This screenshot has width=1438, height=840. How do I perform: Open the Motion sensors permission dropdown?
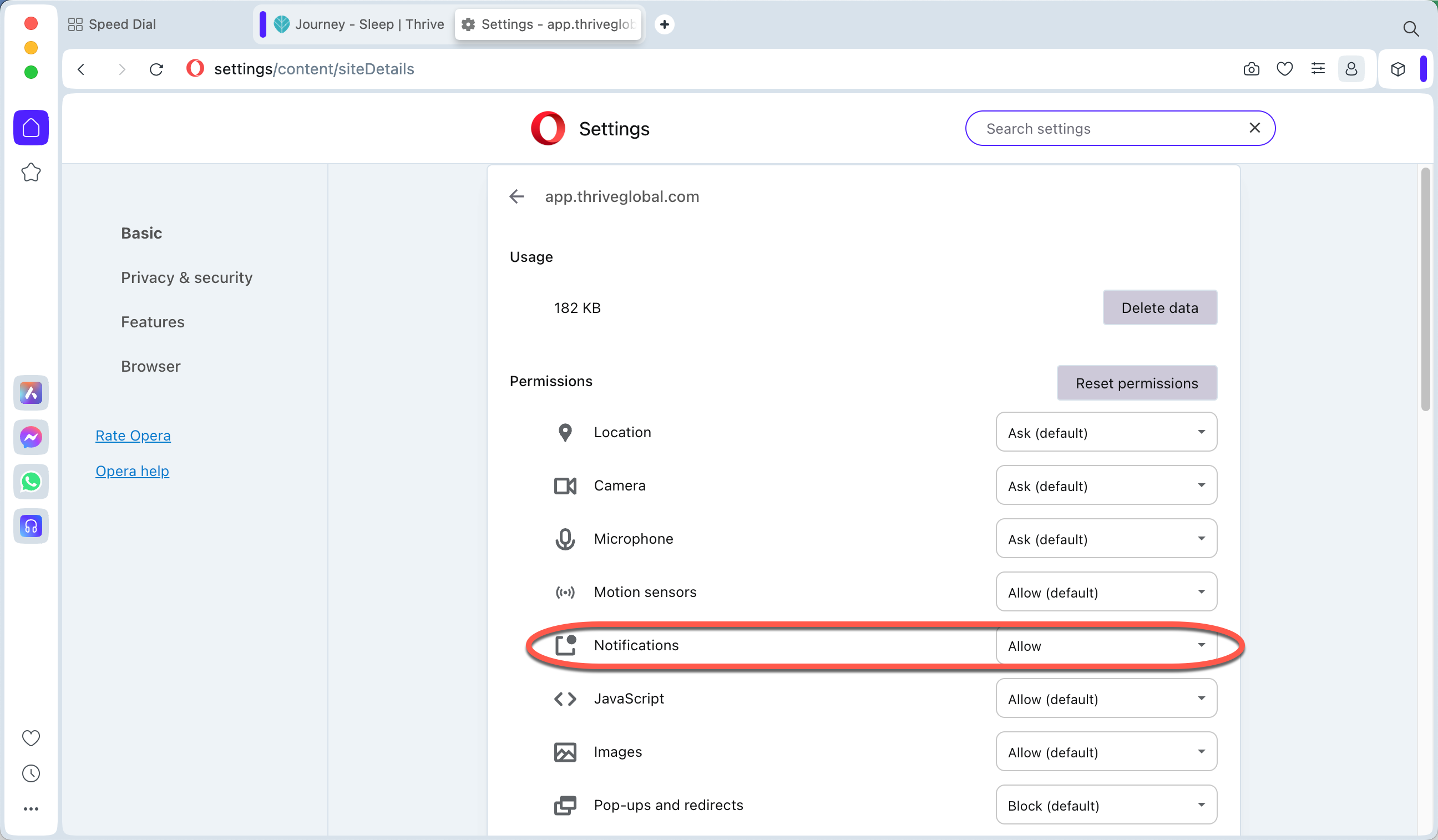(x=1106, y=592)
